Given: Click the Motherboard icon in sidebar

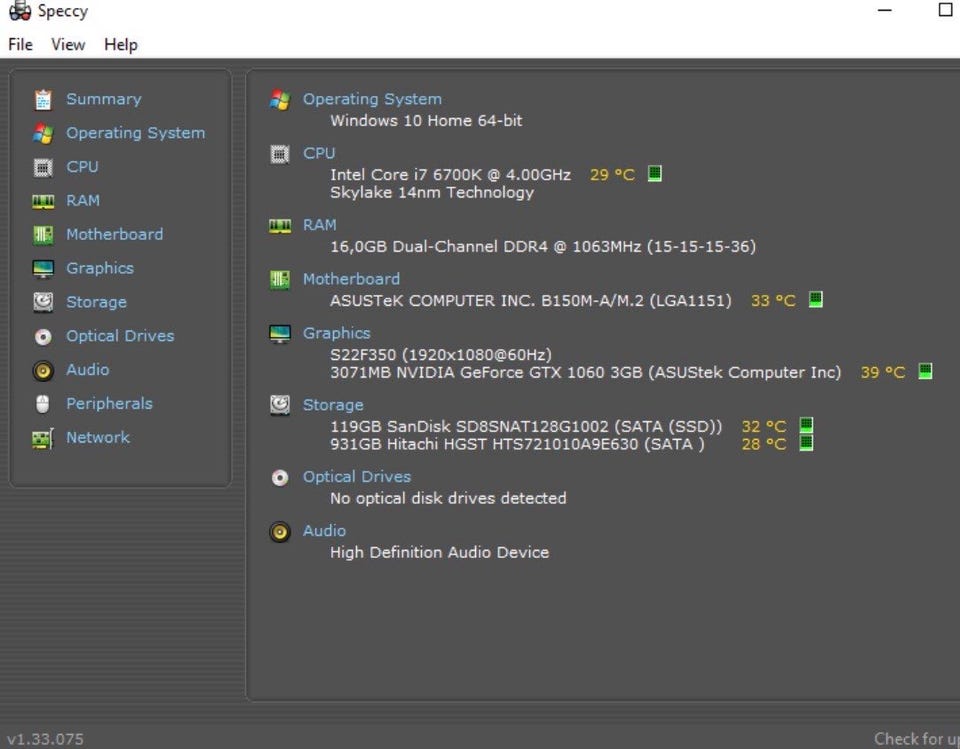Looking at the screenshot, I should click(43, 235).
